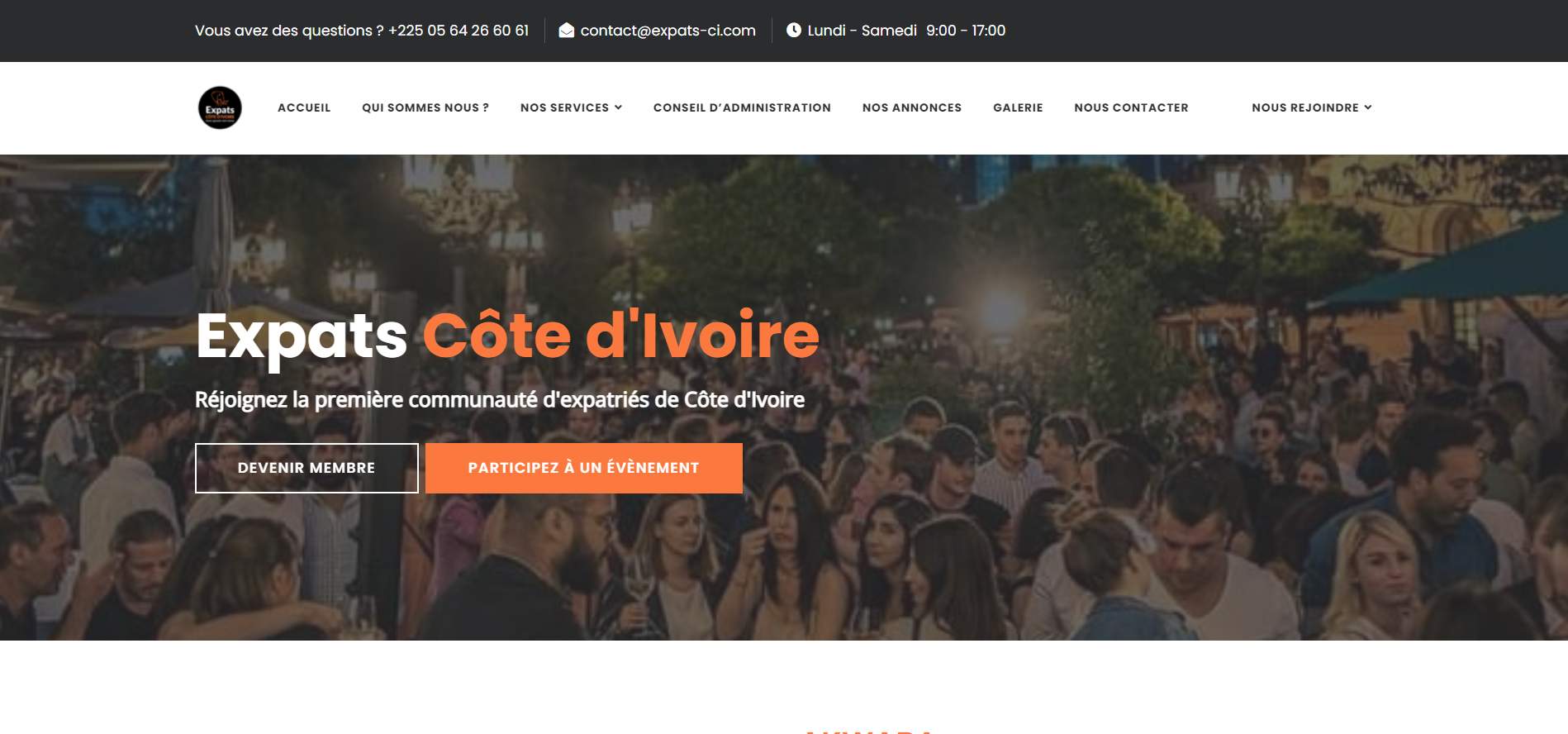Expand the Nos Services dropdown chevron
The height and width of the screenshot is (734, 1568).
point(618,107)
